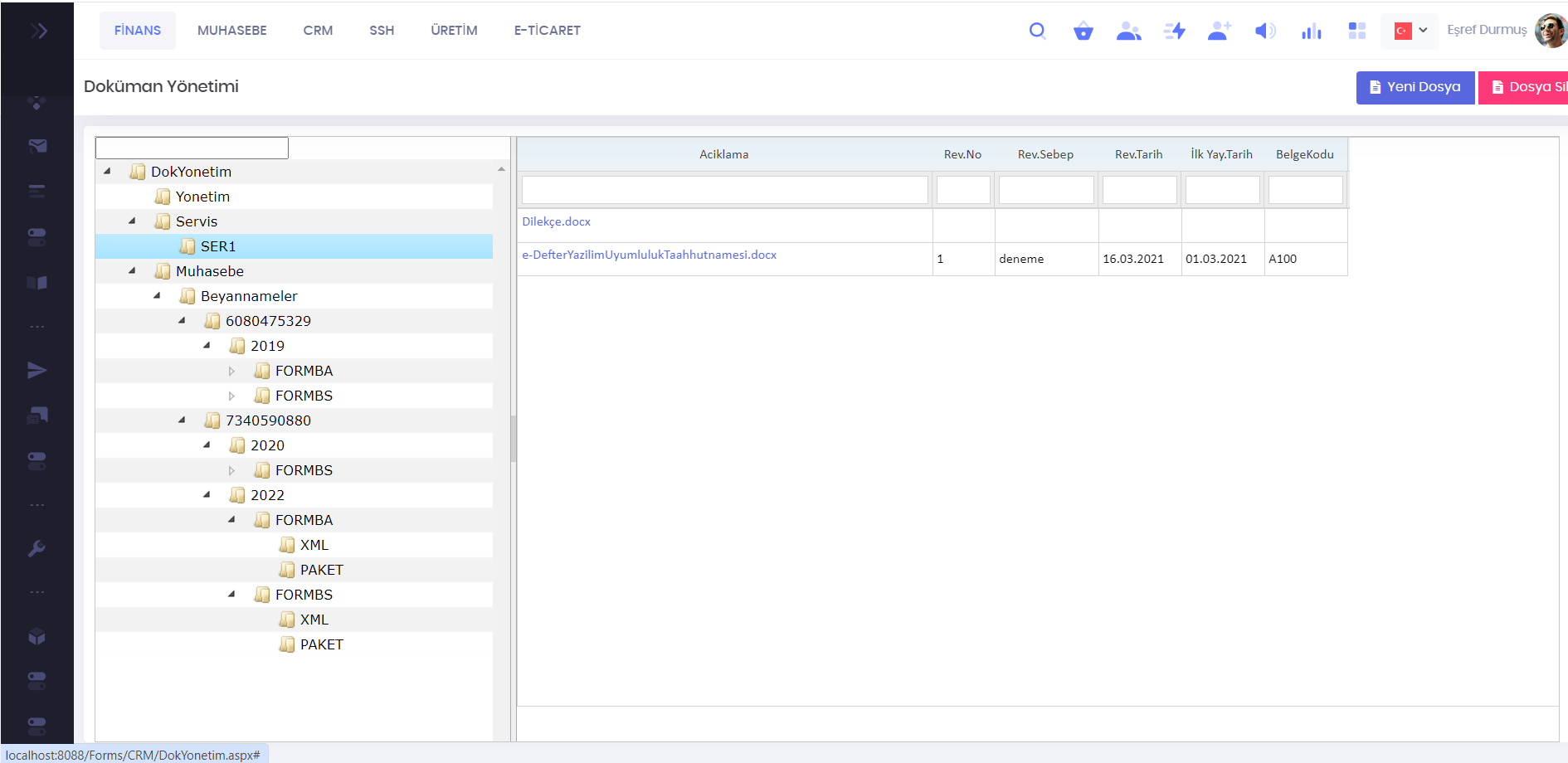Open the Dilekçe.docx file link
Image resolution: width=1568 pixels, height=763 pixels.
pos(556,221)
